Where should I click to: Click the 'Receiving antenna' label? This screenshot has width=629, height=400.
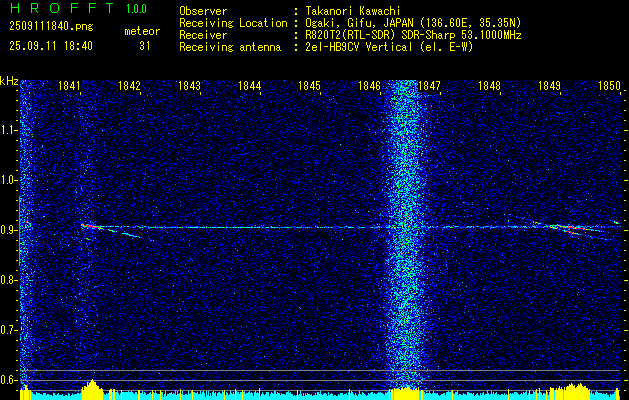pyautogui.click(x=230, y=47)
